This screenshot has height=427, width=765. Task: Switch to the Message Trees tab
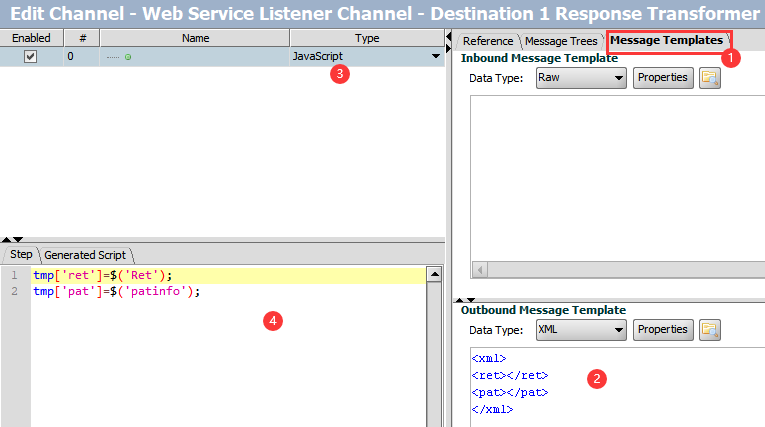pos(561,41)
